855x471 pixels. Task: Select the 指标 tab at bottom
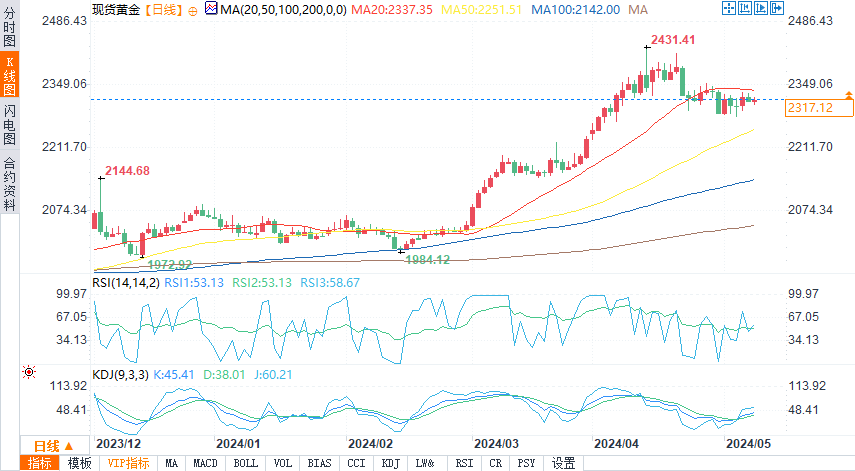tap(39, 463)
